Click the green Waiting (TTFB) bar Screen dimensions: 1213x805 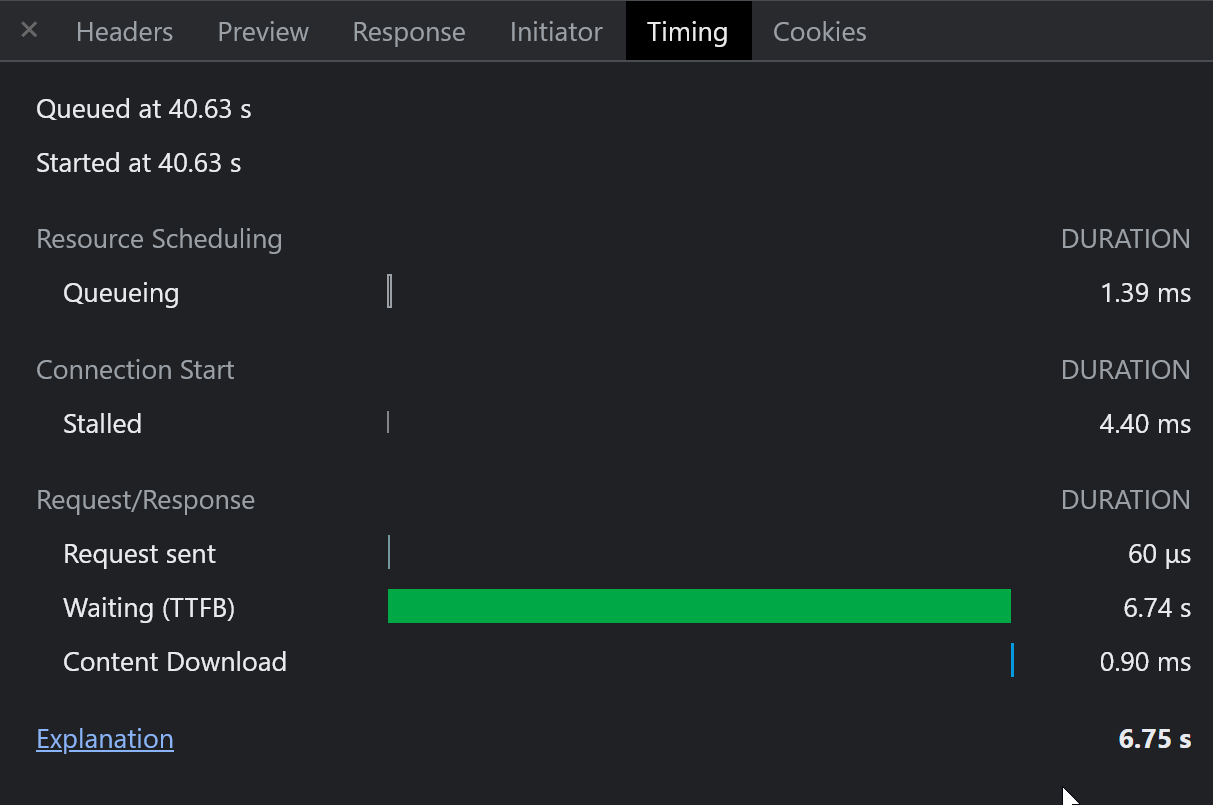(x=699, y=607)
